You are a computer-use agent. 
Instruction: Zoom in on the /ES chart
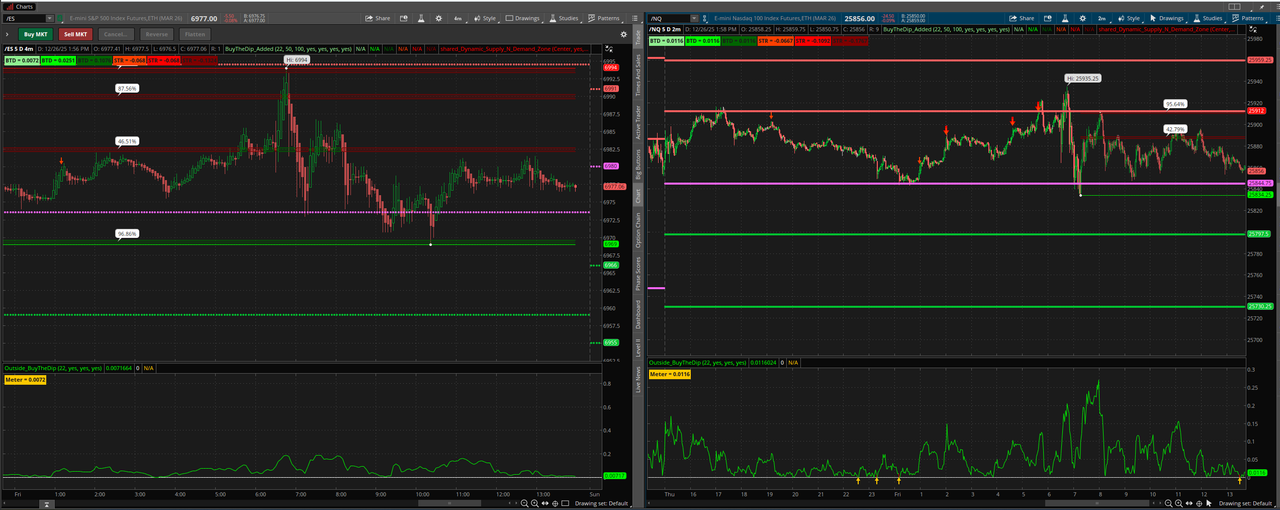point(535,503)
